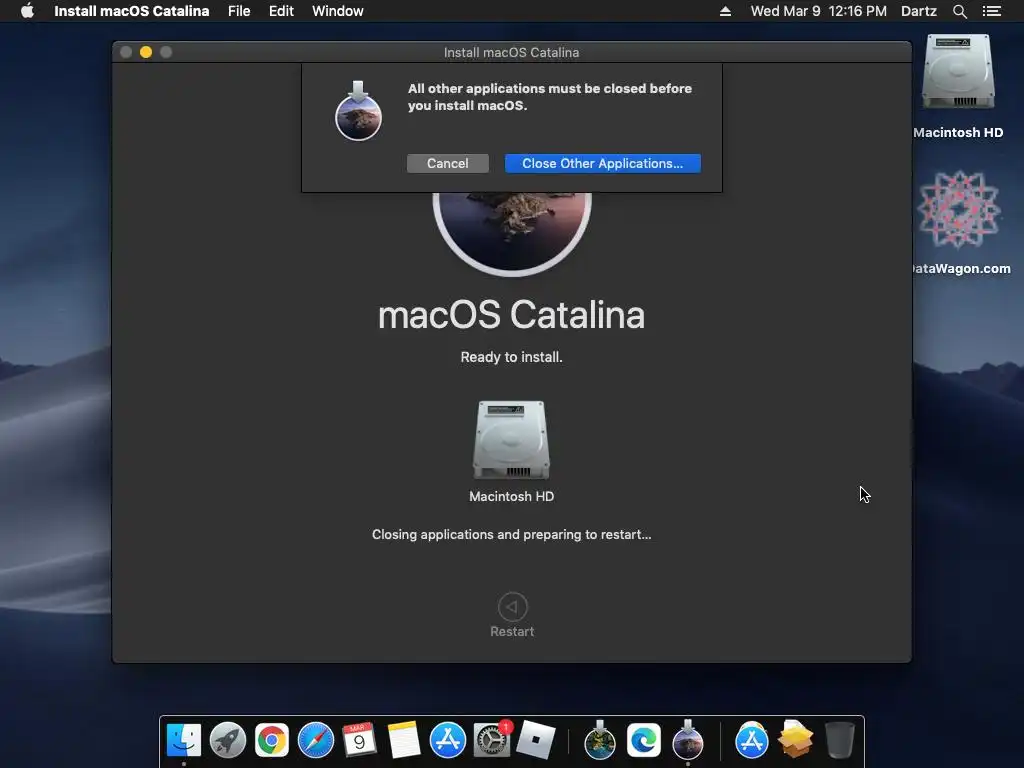Open the Applications folder stack in Dock

[x=752, y=740]
